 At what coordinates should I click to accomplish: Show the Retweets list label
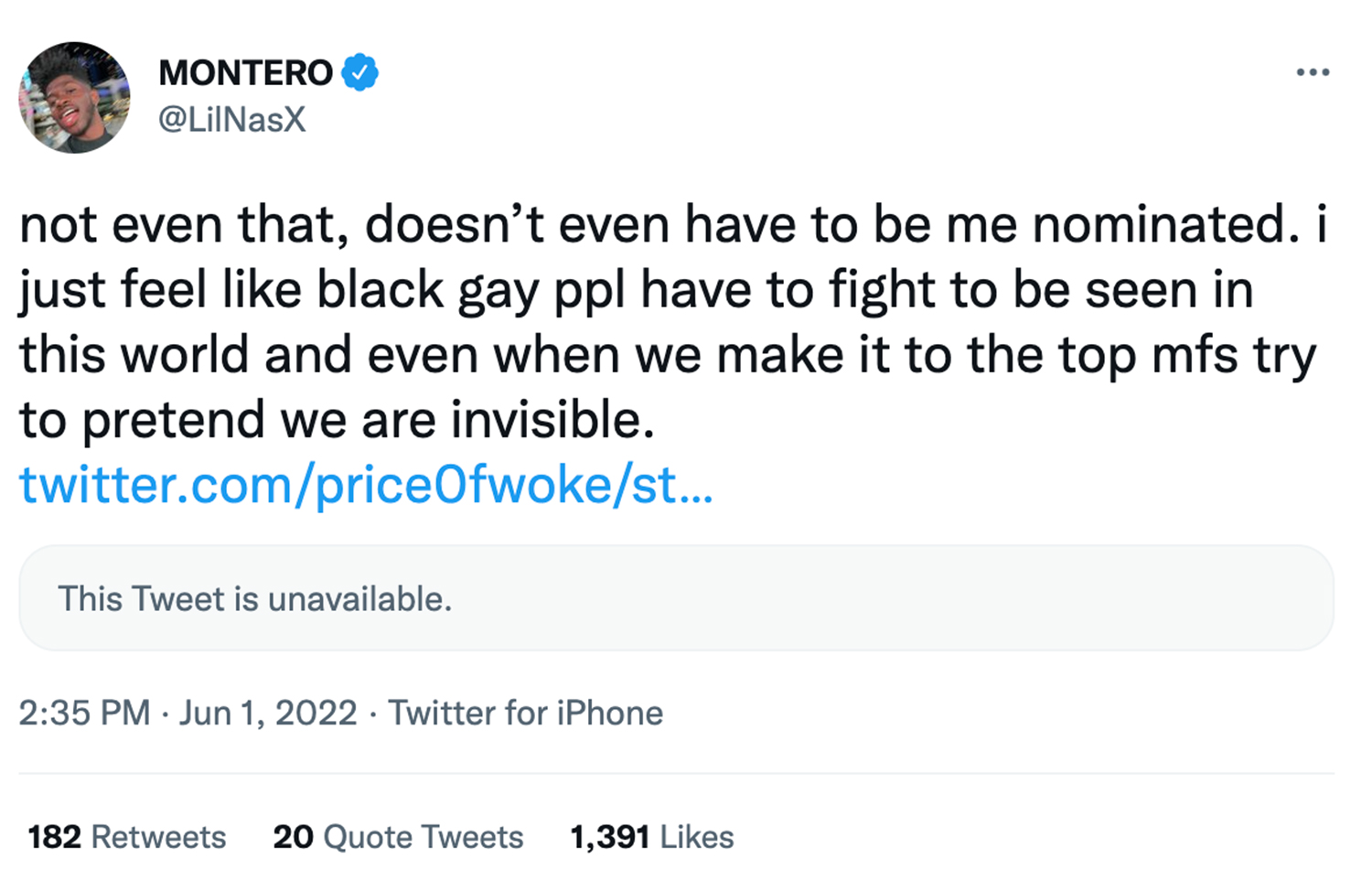[158, 837]
